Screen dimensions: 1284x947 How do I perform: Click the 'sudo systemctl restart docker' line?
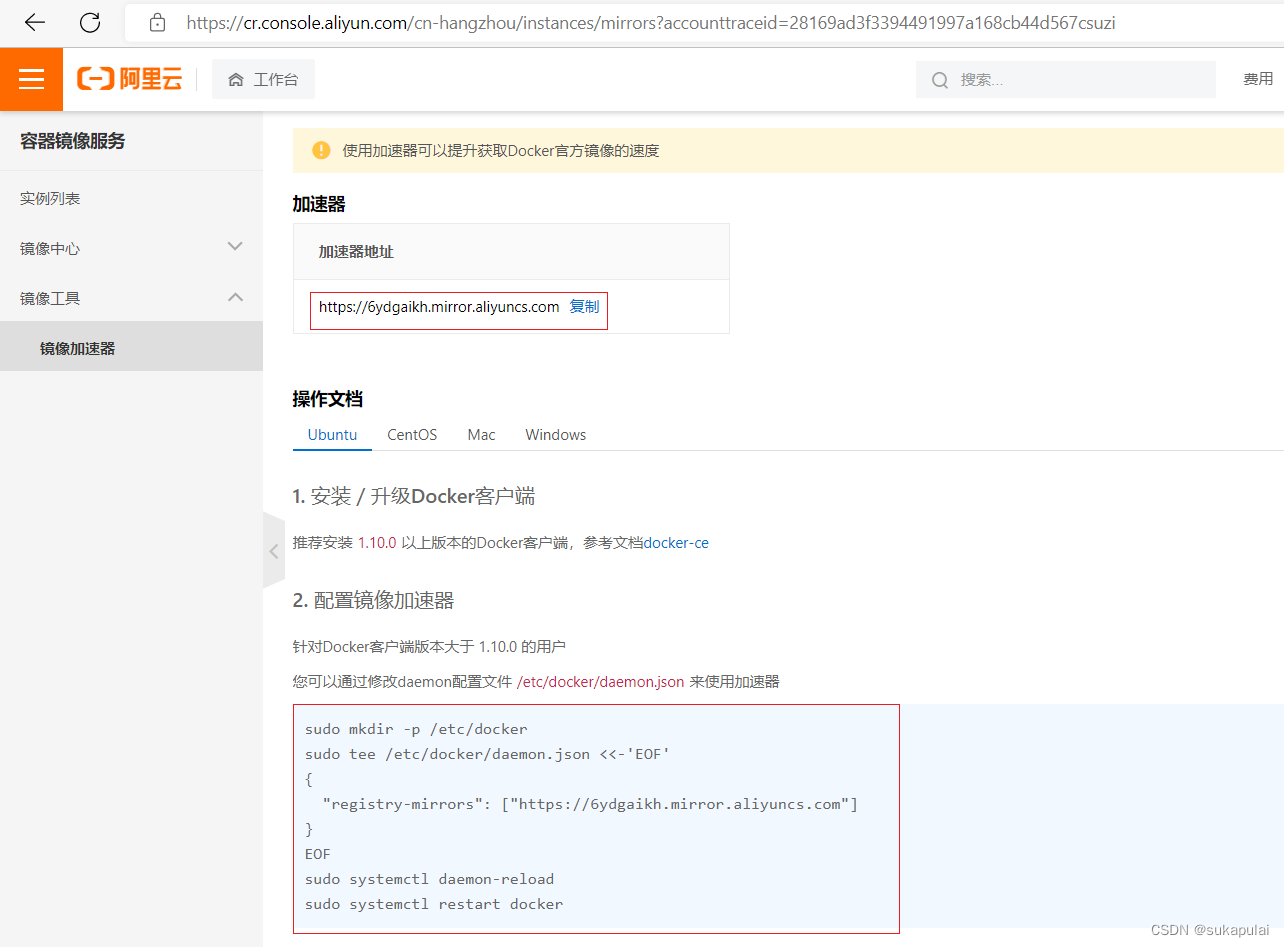(x=434, y=904)
